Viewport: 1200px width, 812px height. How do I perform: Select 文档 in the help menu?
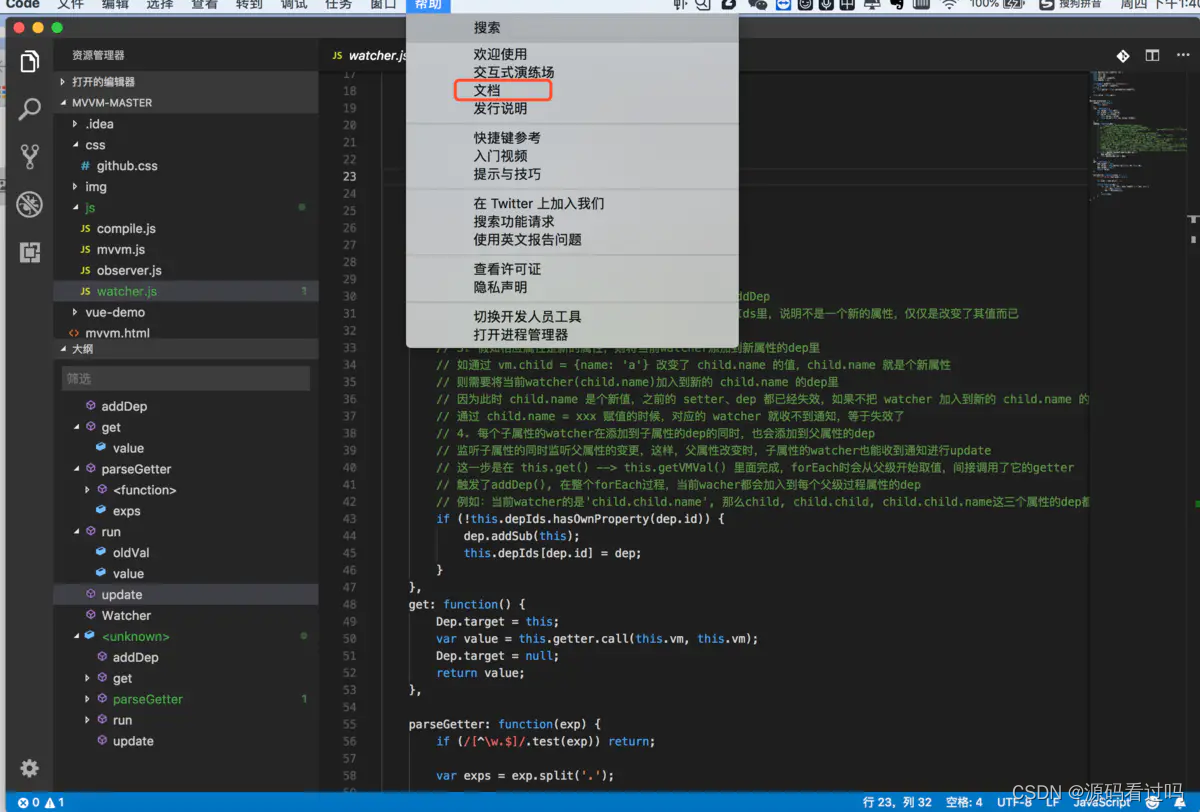click(487, 91)
